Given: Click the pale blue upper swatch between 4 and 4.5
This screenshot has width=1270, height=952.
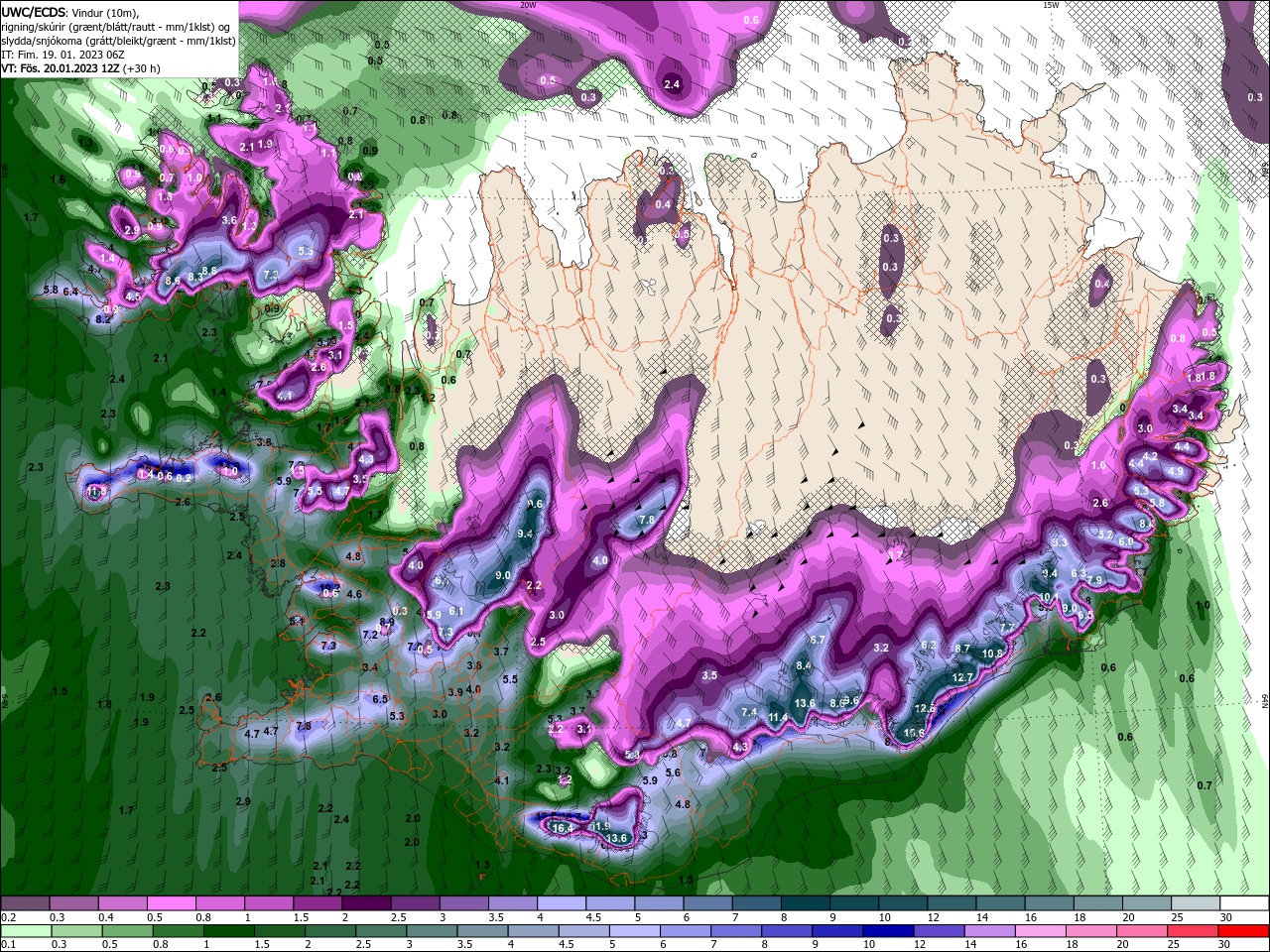Looking at the screenshot, I should pos(563,903).
